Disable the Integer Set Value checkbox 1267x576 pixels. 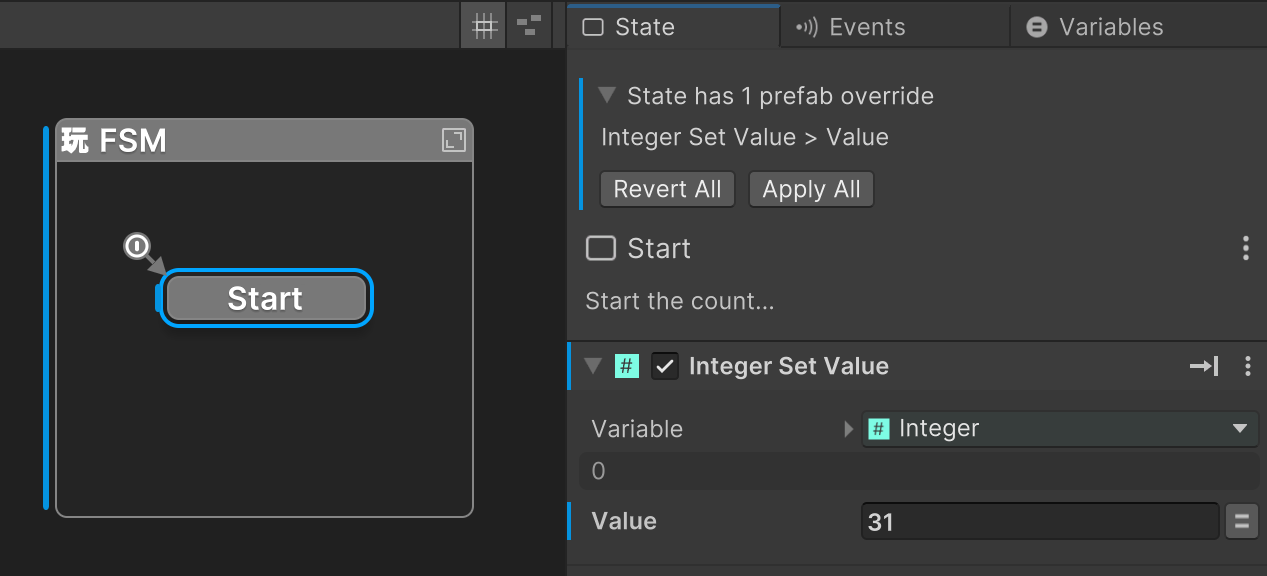point(665,366)
